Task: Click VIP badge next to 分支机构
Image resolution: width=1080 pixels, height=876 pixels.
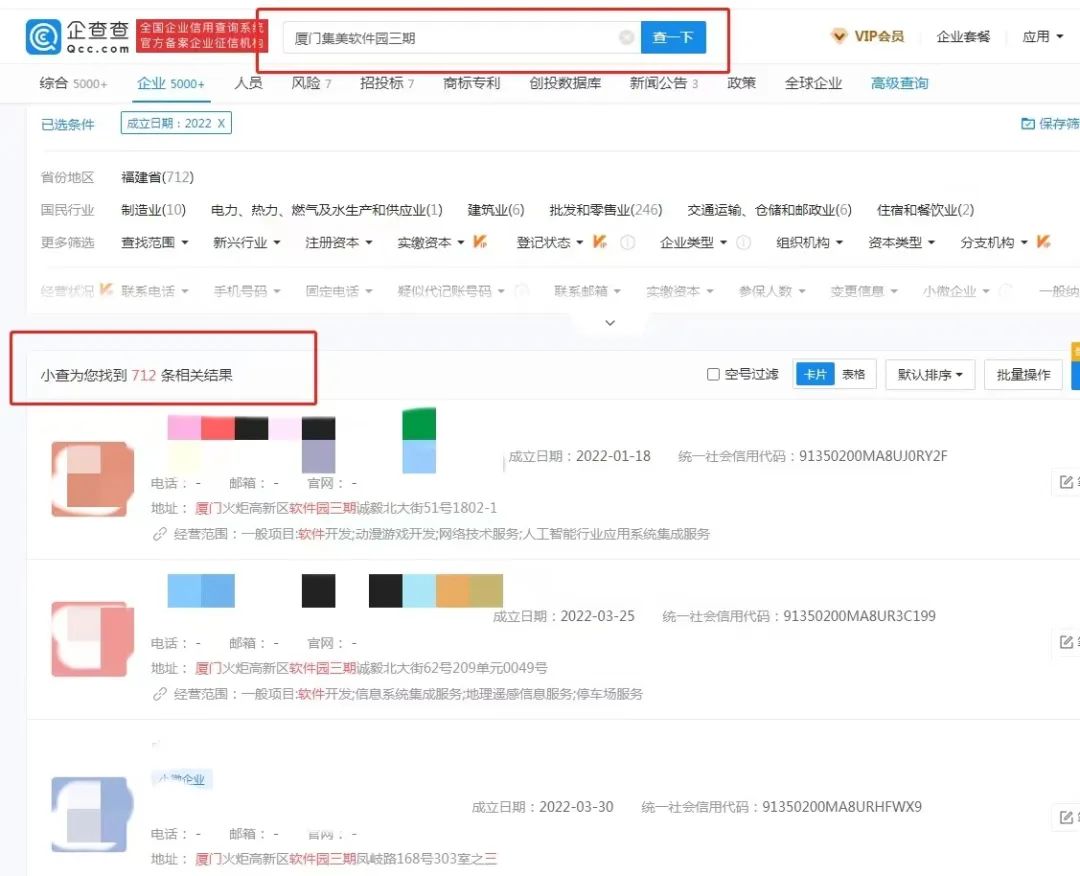Action: point(1043,242)
